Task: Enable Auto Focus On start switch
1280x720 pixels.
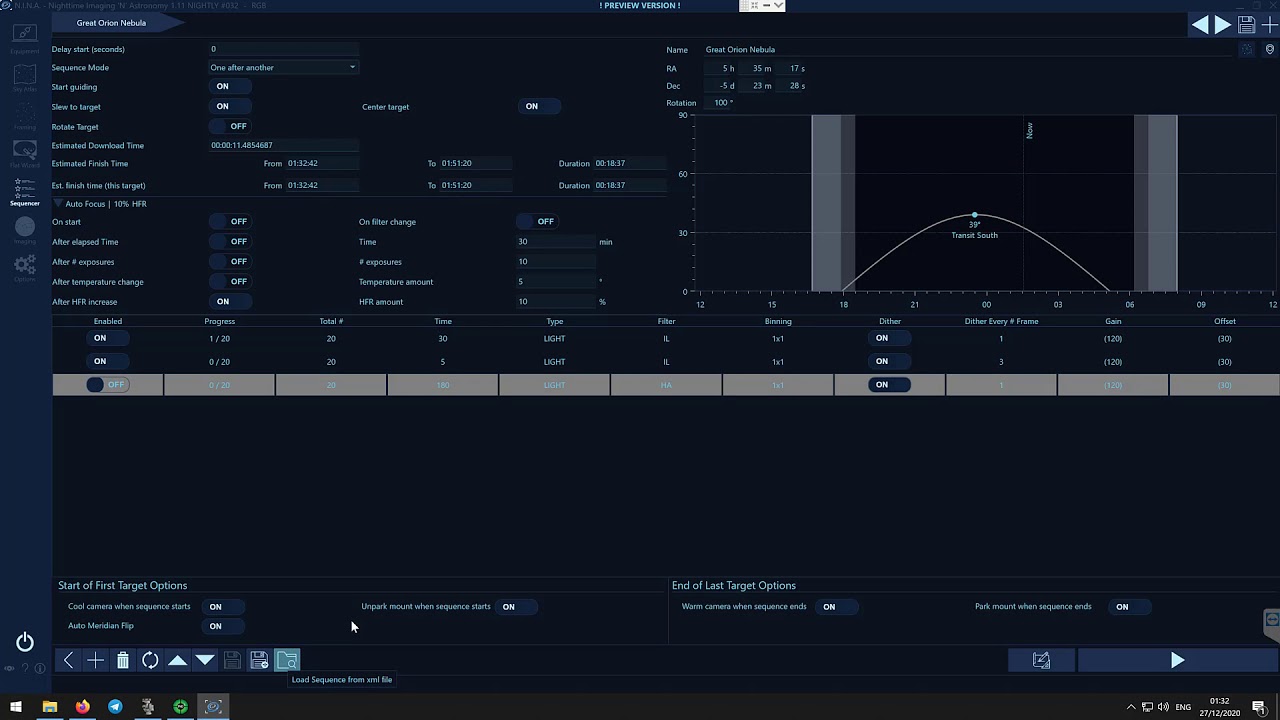Action: [229, 221]
